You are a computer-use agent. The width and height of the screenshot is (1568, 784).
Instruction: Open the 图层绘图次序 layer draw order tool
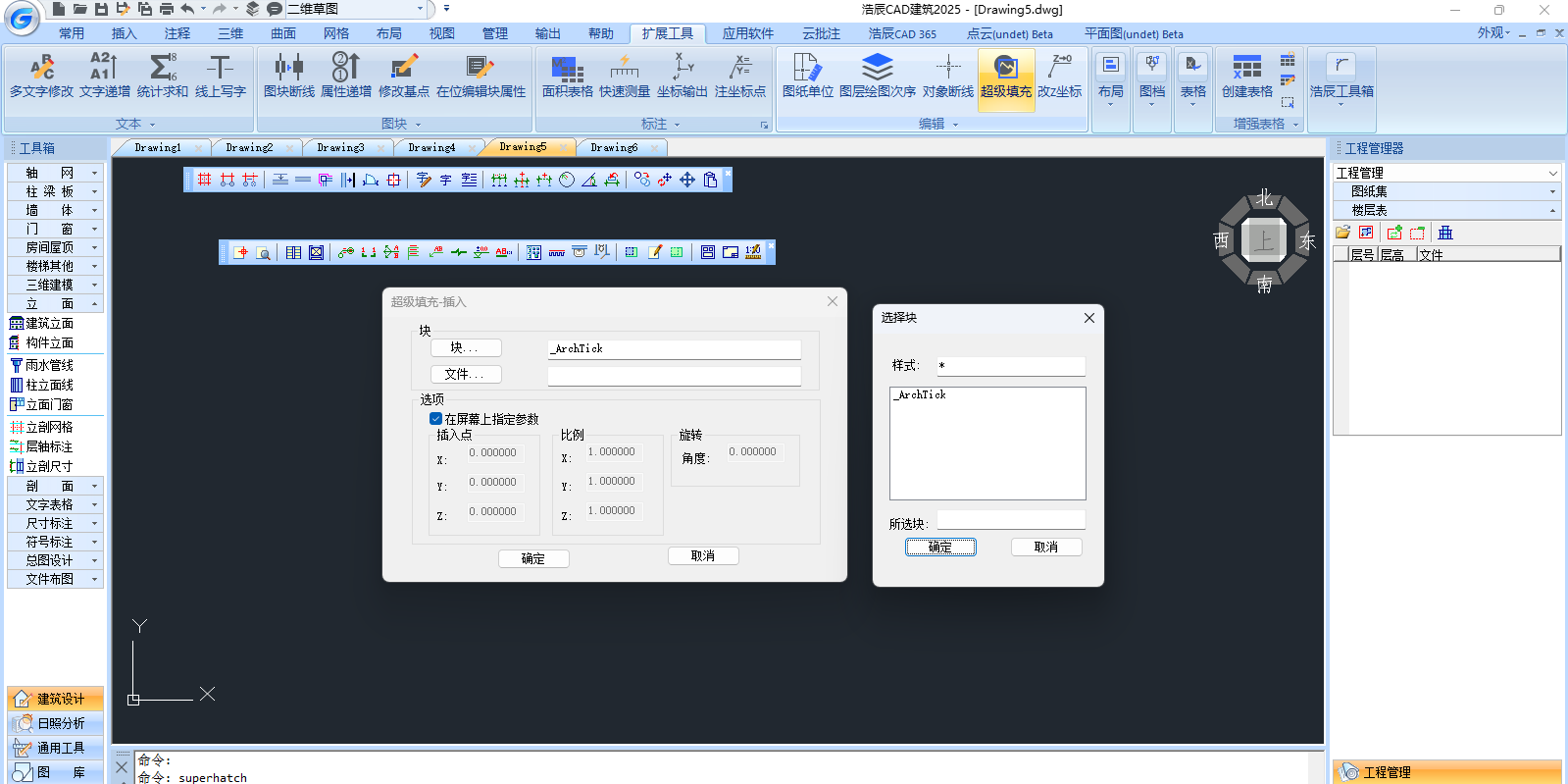pyautogui.click(x=877, y=77)
